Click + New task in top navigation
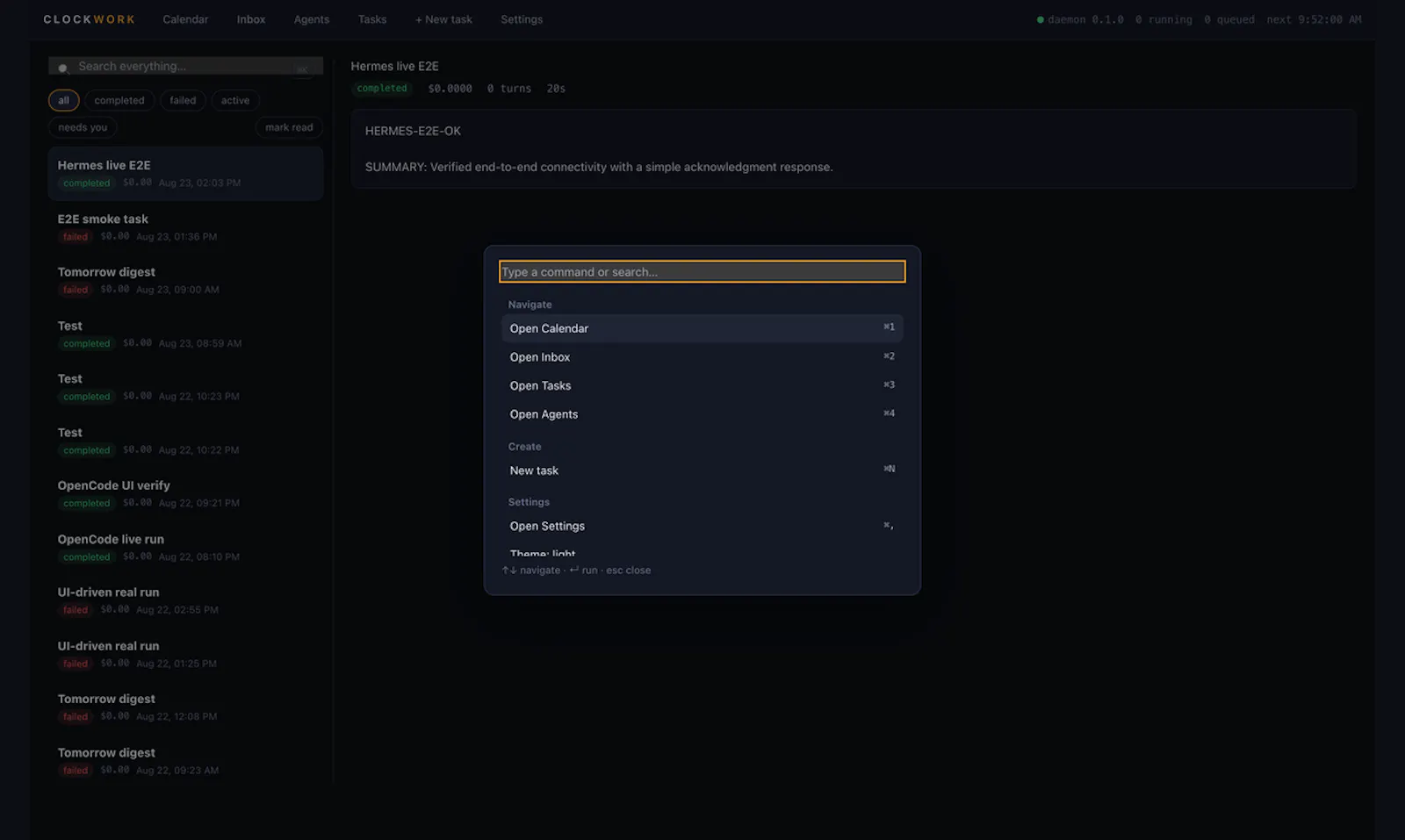 coord(443,19)
